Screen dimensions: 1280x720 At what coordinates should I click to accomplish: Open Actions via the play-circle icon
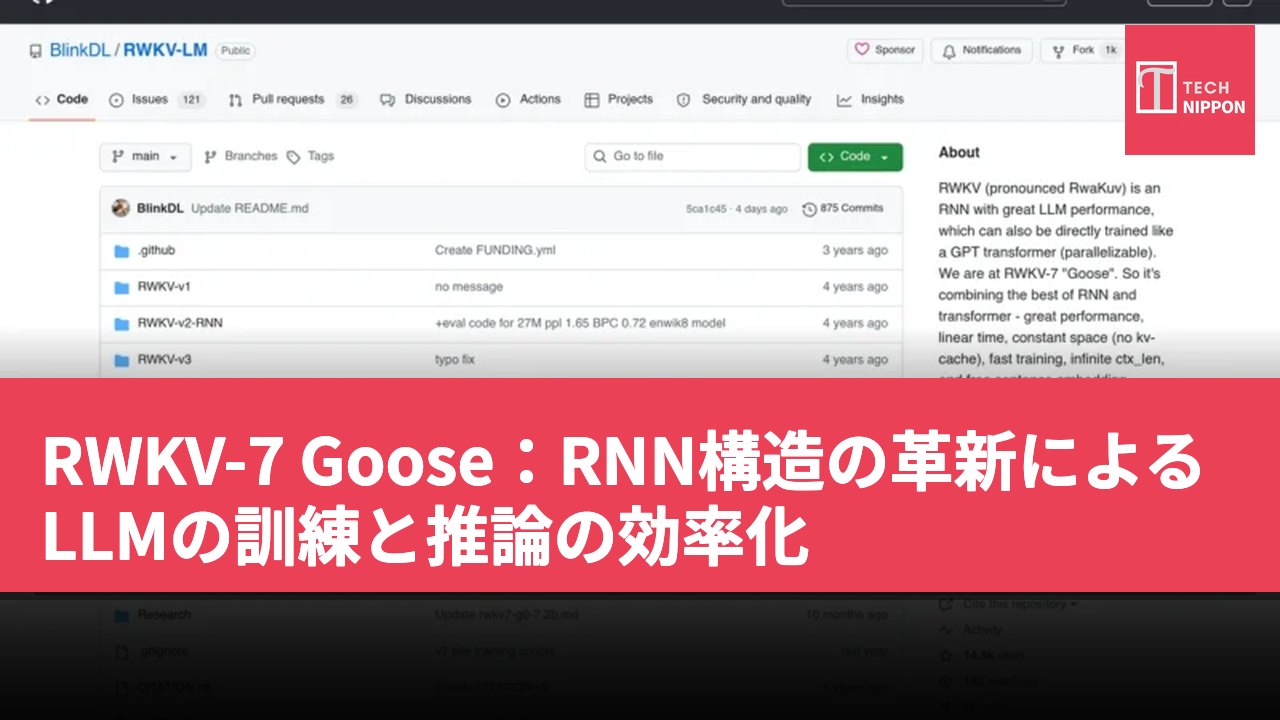503,100
